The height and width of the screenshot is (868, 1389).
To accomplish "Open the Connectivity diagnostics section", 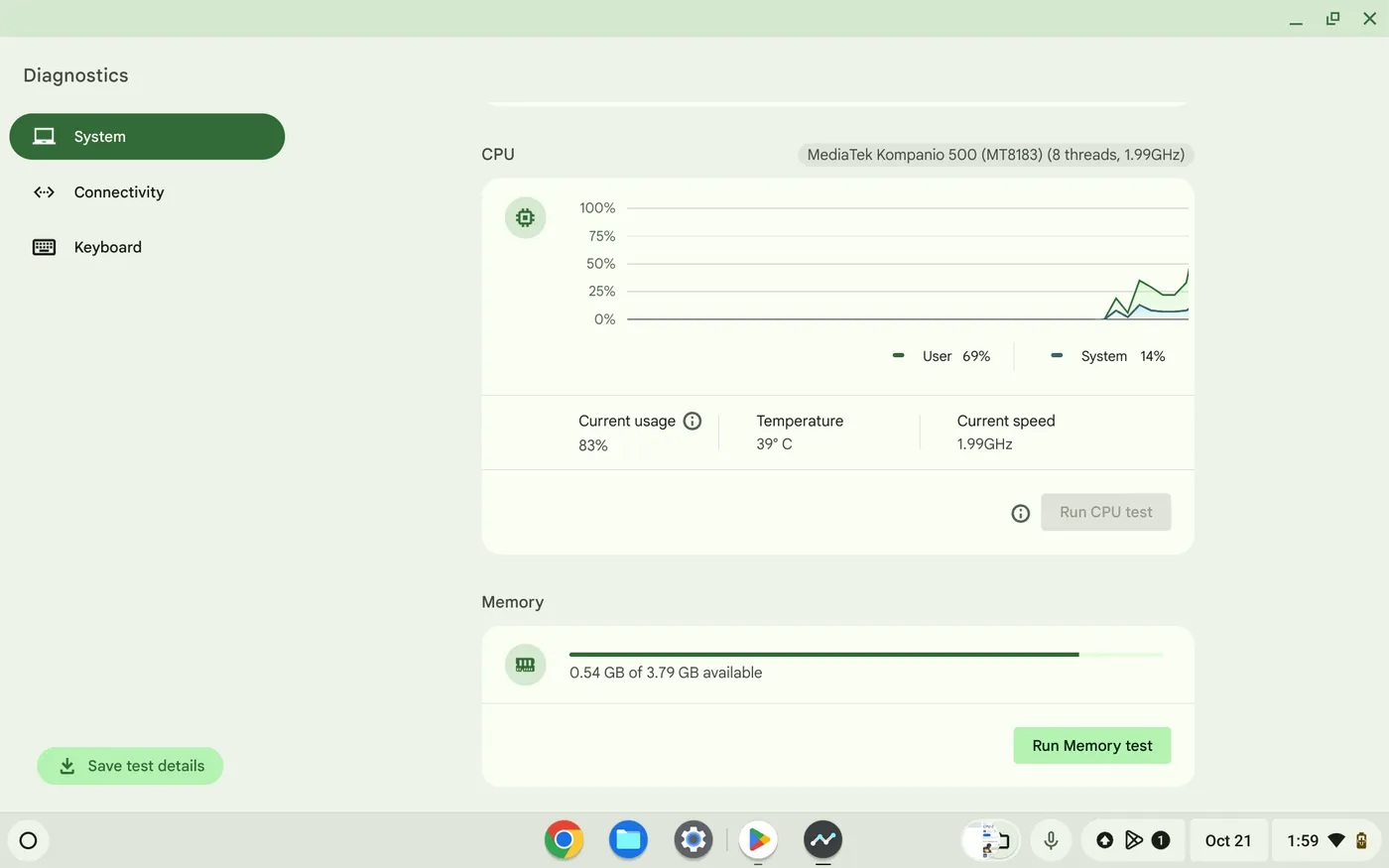I will tap(147, 192).
